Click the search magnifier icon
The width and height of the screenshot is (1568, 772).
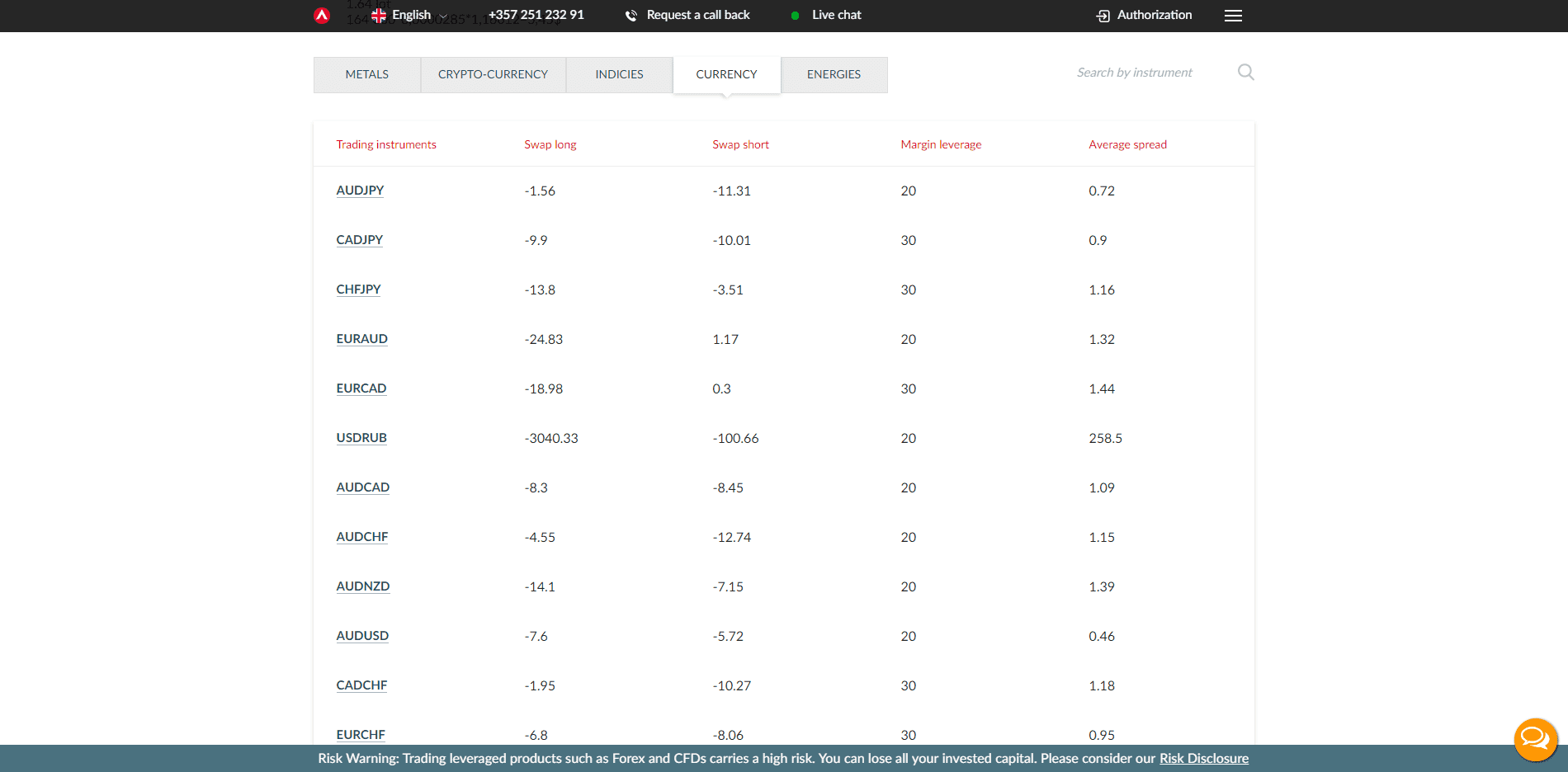(x=1245, y=73)
